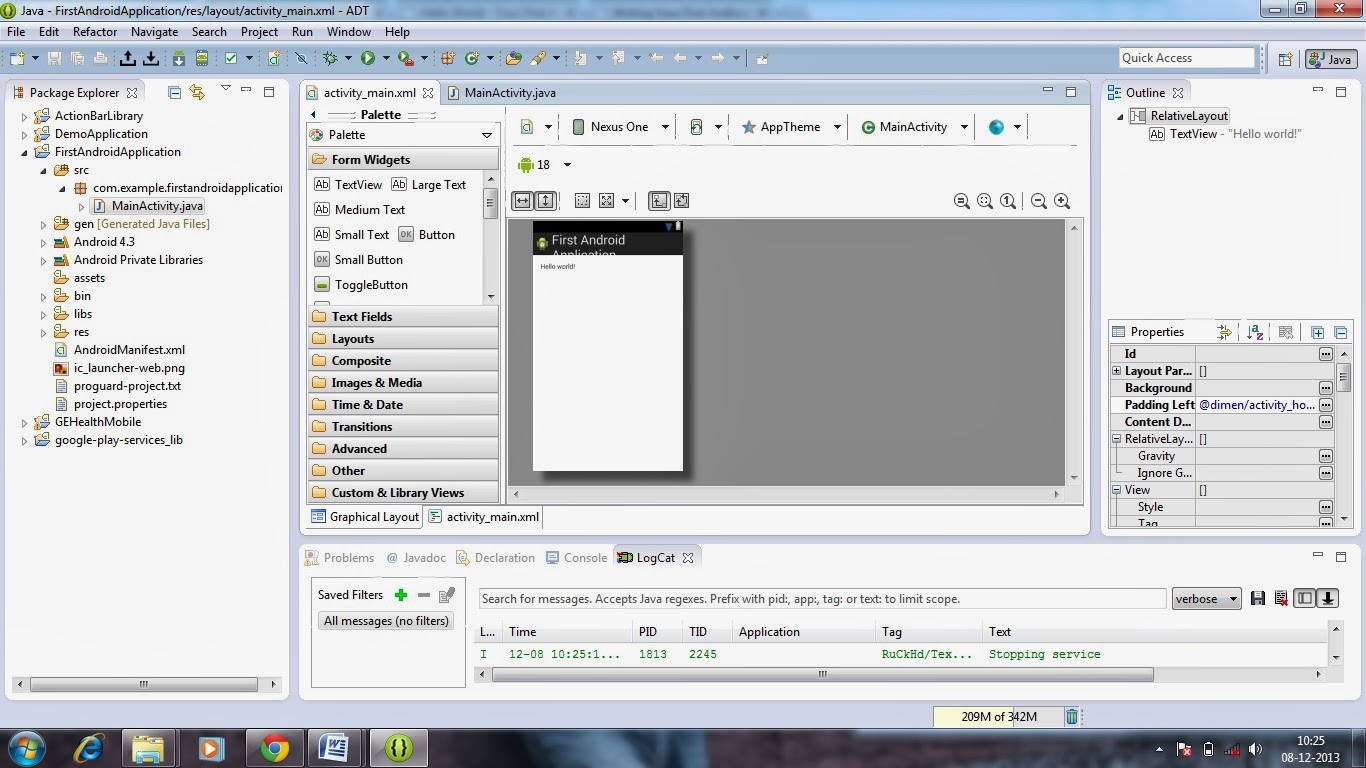Screen dimensions: 1366x768
Task: Click the Save icon in main toolbar
Action: pos(54,59)
